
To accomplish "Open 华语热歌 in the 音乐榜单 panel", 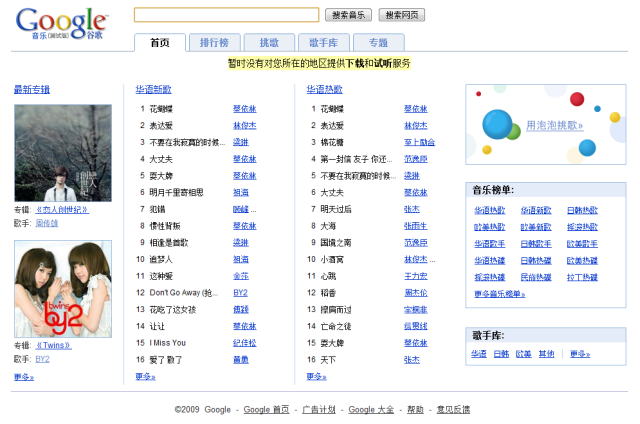I will pyautogui.click(x=489, y=211).
